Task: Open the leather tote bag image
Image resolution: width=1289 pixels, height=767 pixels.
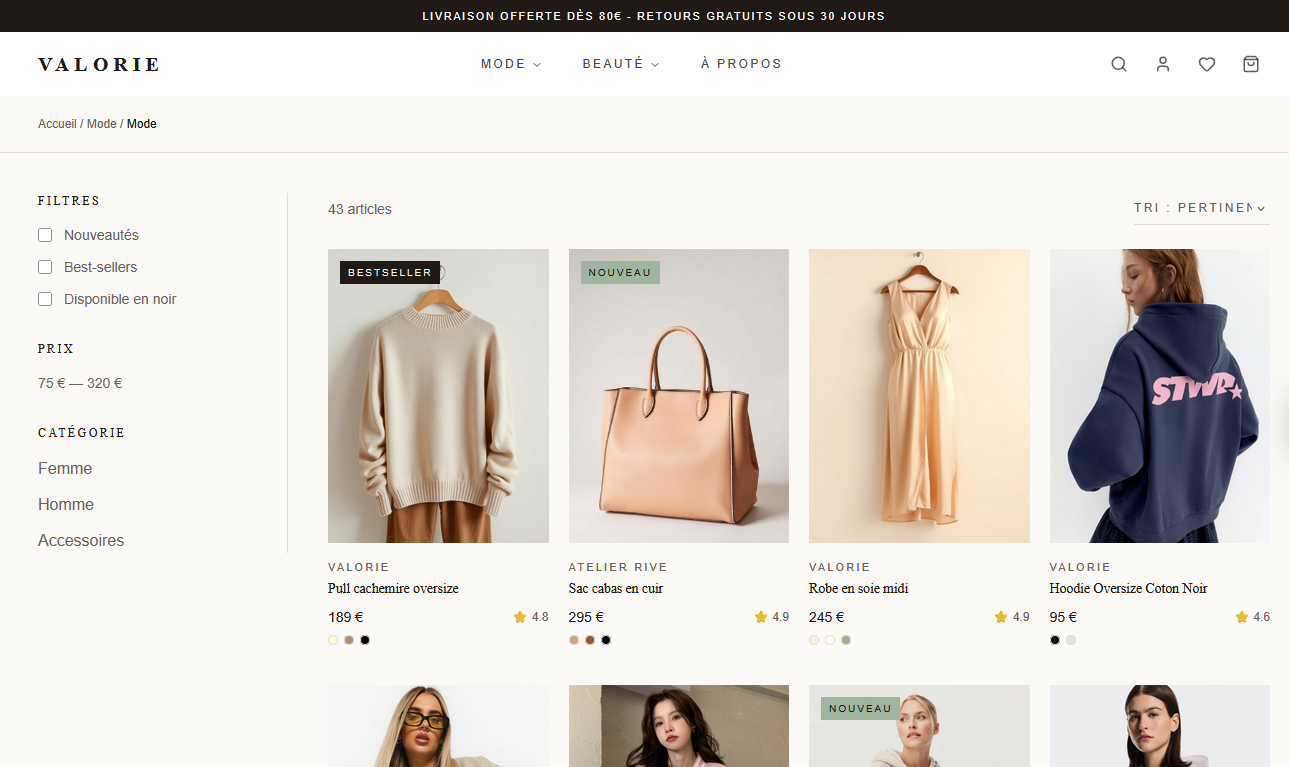Action: (679, 396)
